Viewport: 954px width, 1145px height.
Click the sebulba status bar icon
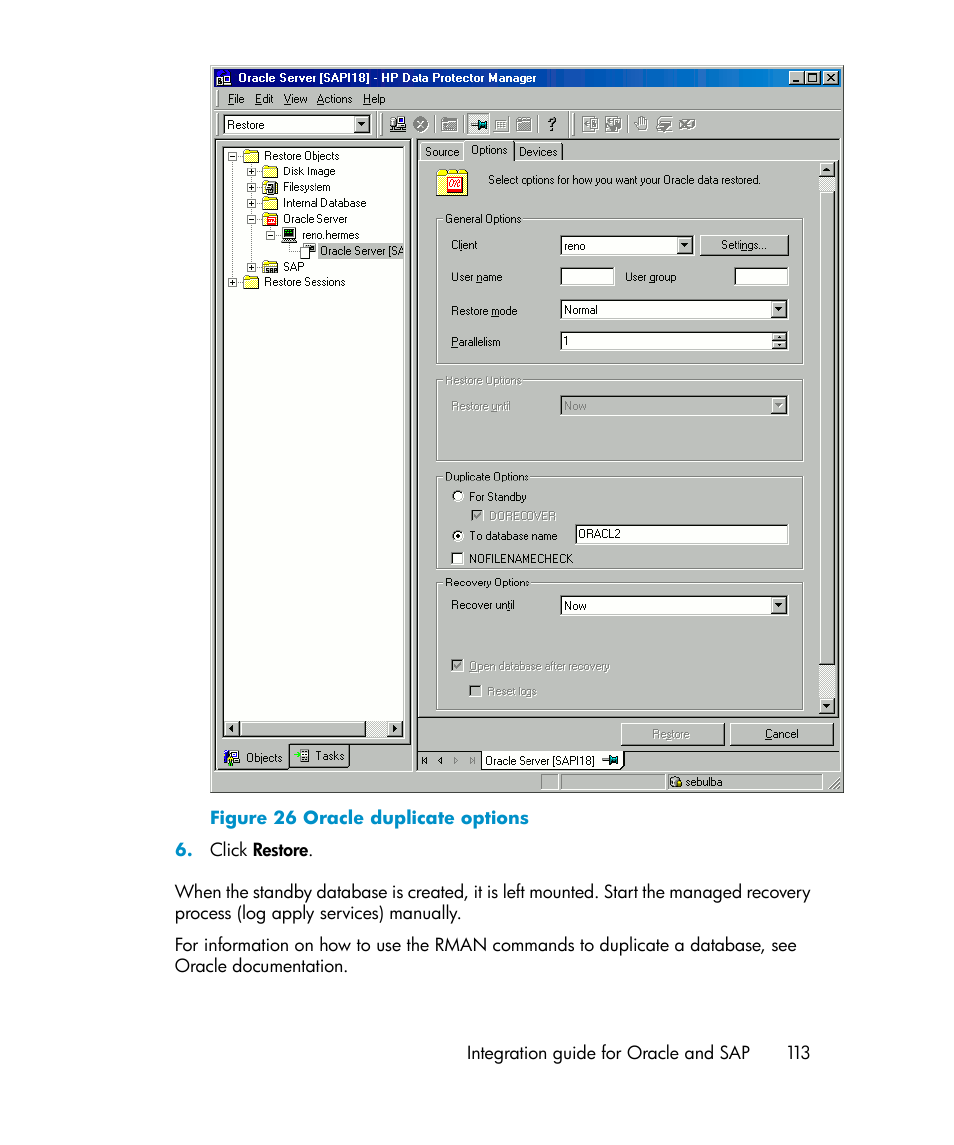(x=675, y=782)
